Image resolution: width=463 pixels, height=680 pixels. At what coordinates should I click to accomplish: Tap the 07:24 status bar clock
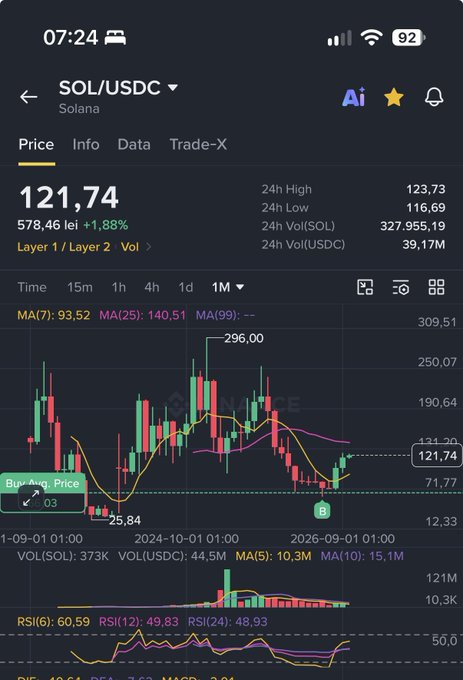pyautogui.click(x=71, y=38)
